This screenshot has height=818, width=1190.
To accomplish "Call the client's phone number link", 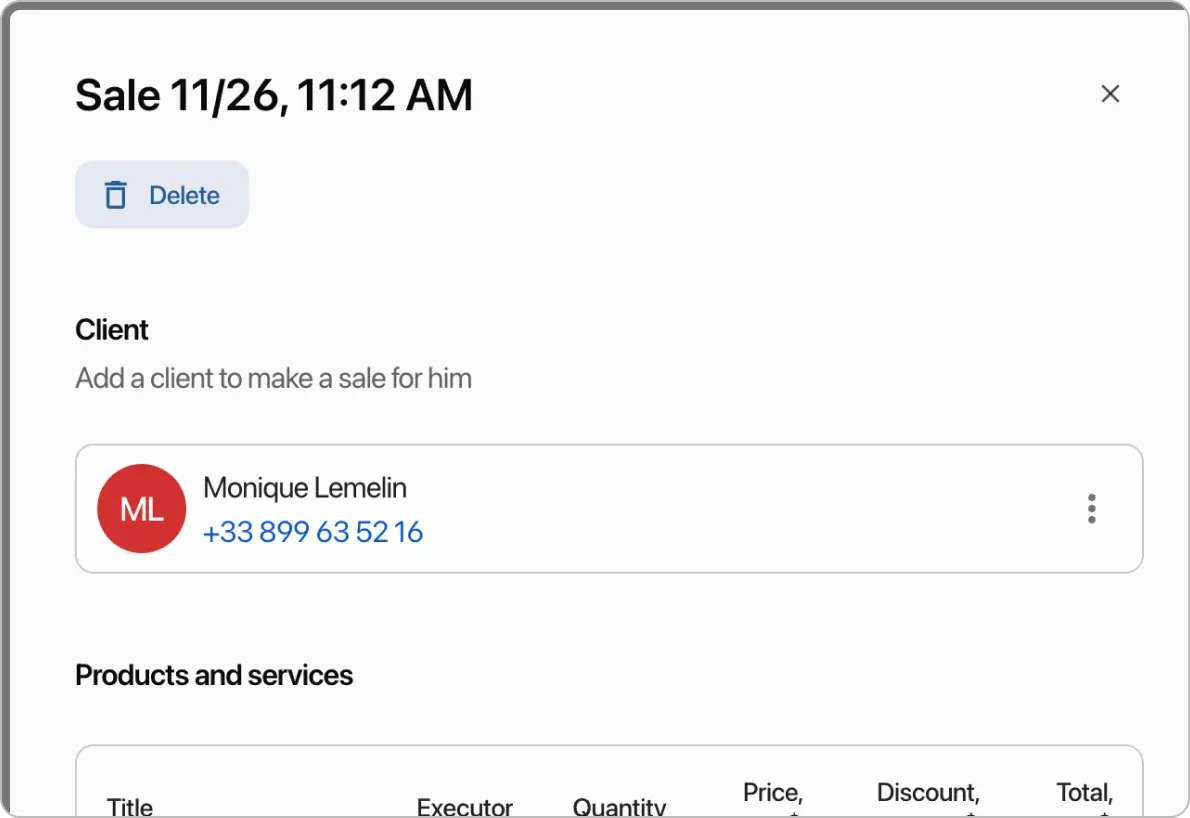I will pyautogui.click(x=313, y=532).
